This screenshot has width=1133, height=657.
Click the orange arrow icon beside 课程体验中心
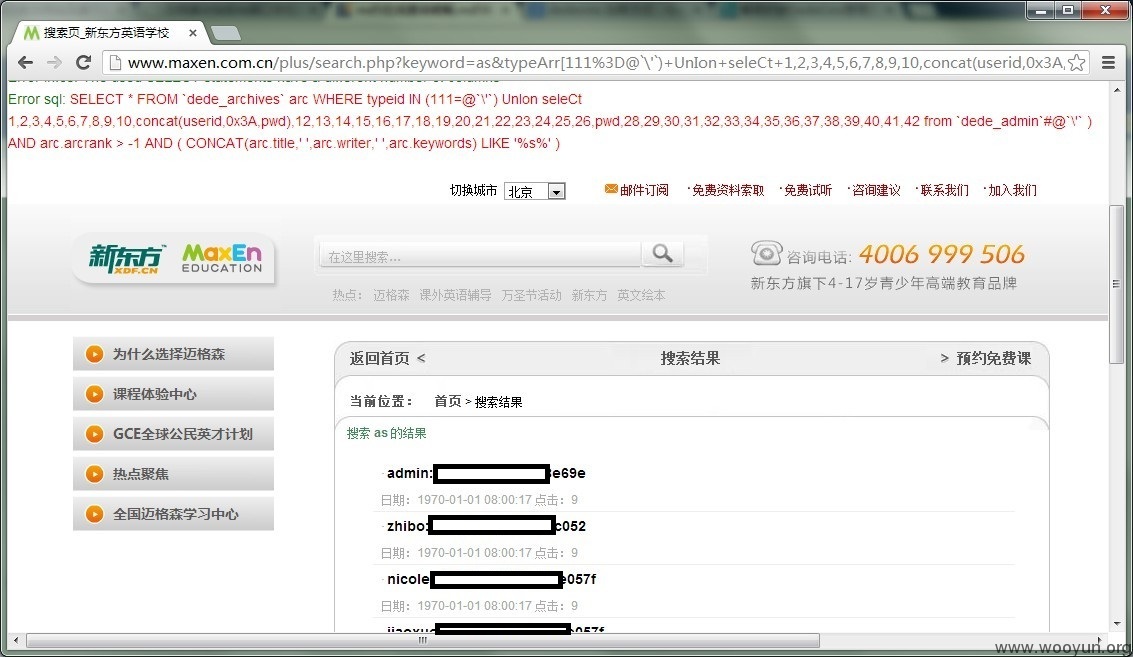tap(94, 394)
